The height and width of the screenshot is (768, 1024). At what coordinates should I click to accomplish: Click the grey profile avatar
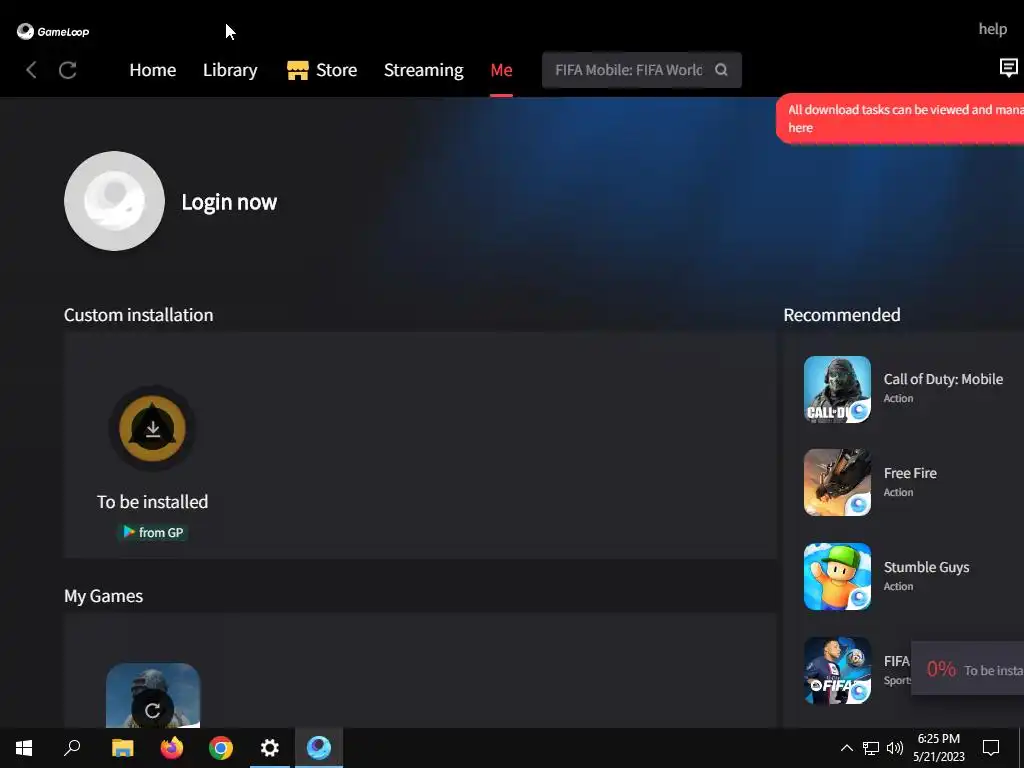(x=114, y=201)
